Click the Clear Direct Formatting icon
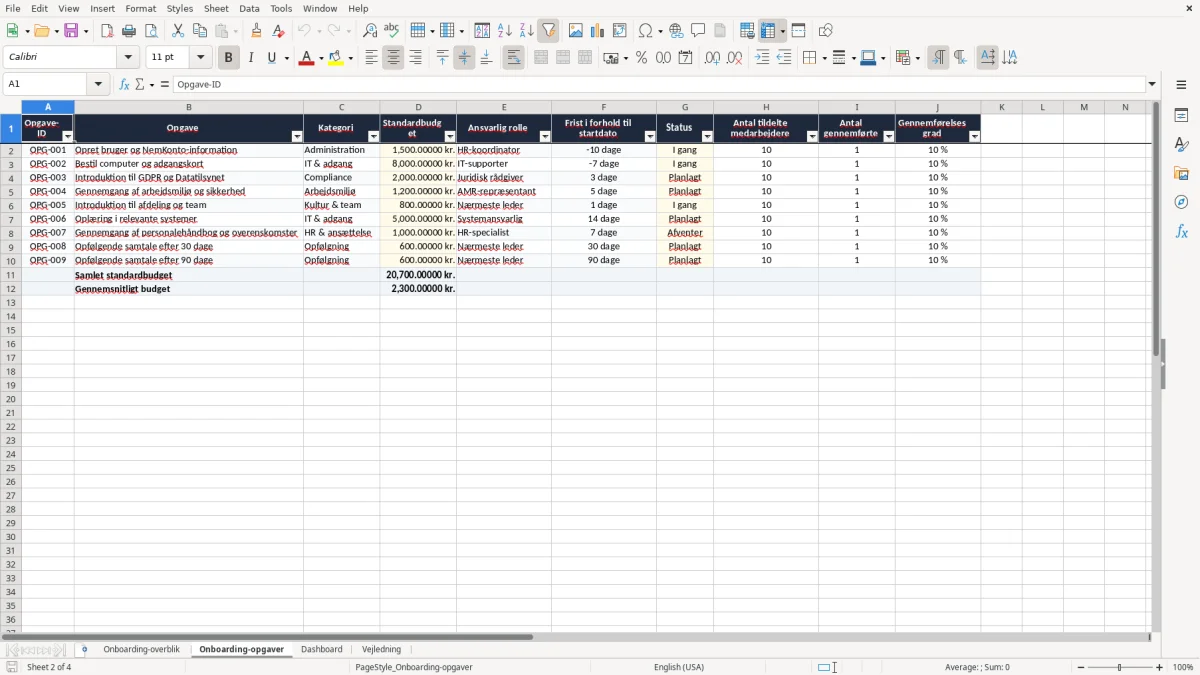1200x675 pixels. tap(278, 31)
